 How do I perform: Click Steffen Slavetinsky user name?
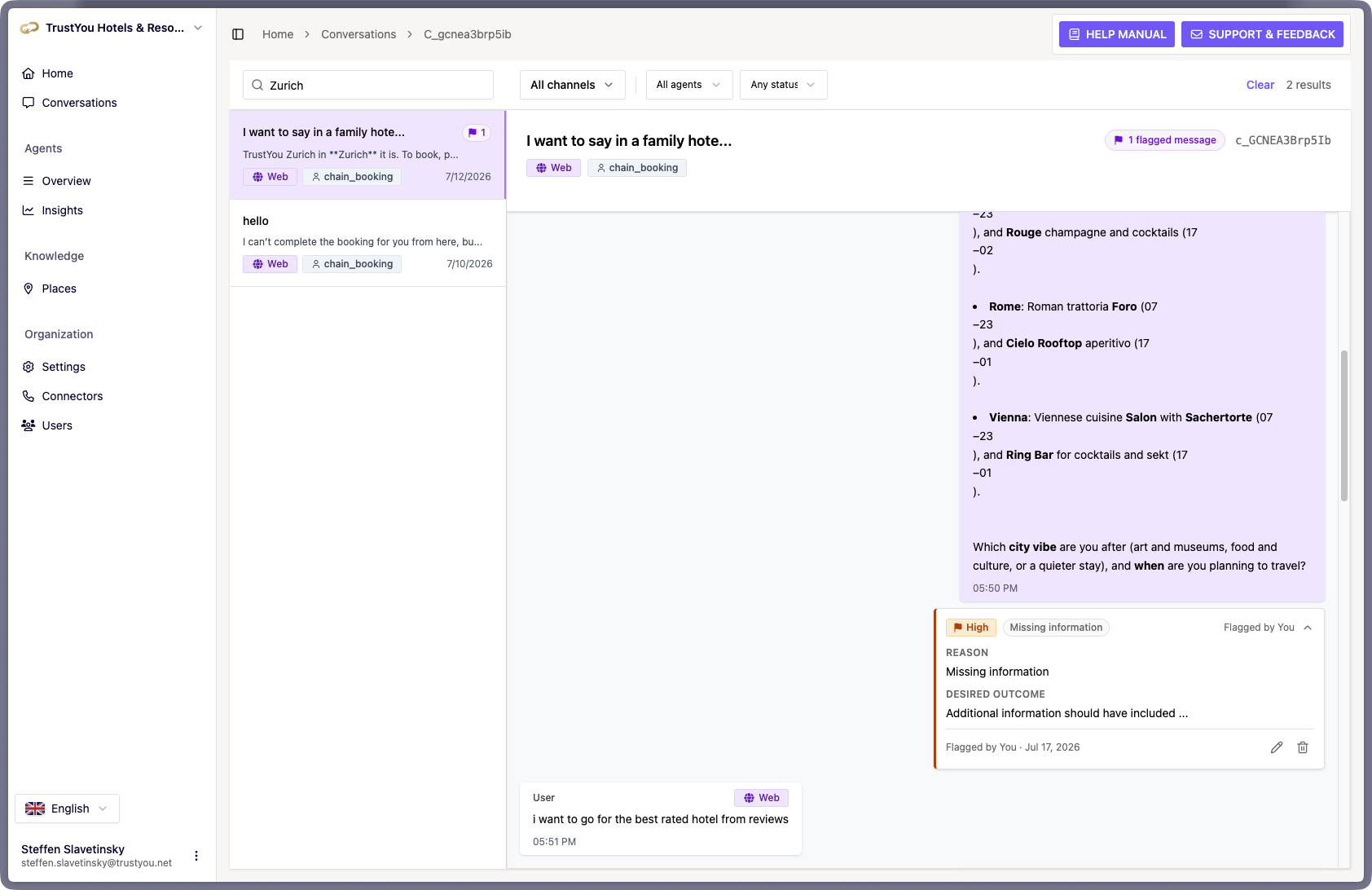coord(73,849)
